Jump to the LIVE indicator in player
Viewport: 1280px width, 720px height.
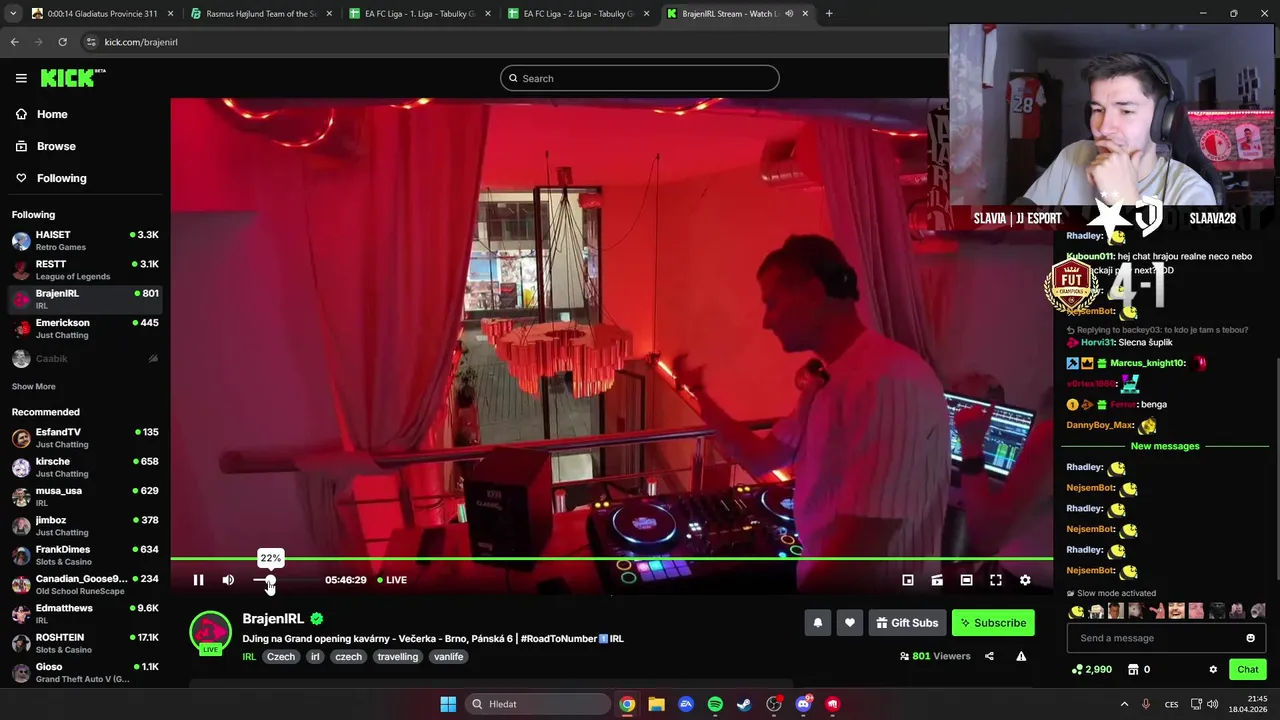392,580
